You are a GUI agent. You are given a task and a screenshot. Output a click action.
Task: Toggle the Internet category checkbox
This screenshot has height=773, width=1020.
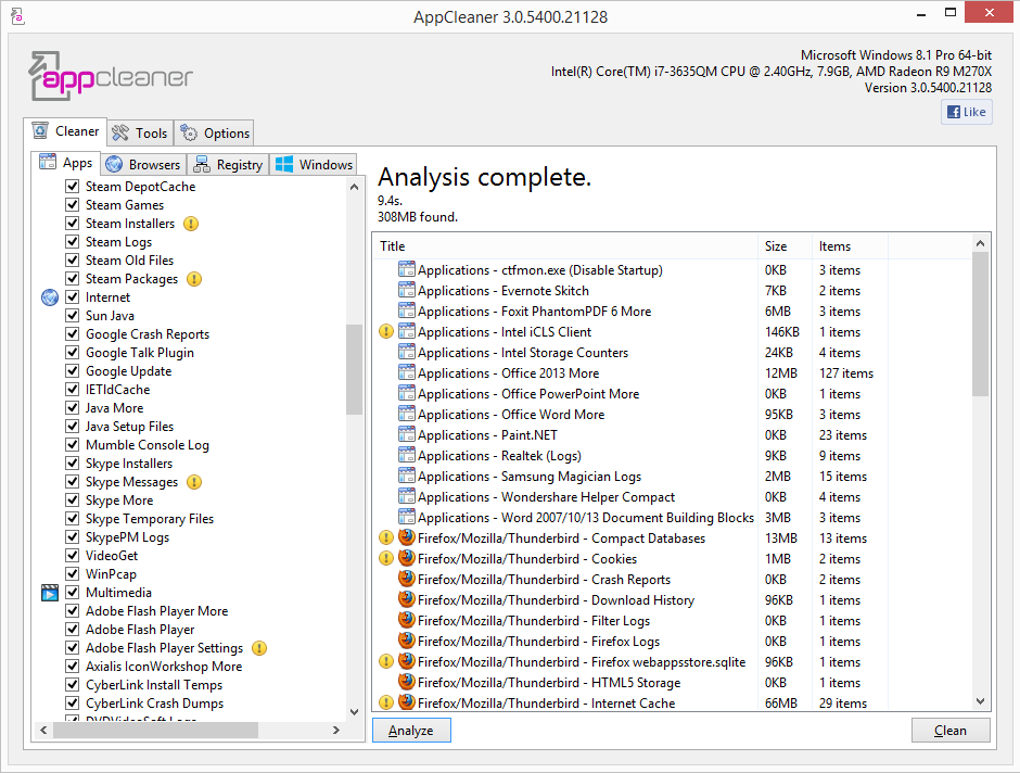pyautogui.click(x=72, y=297)
